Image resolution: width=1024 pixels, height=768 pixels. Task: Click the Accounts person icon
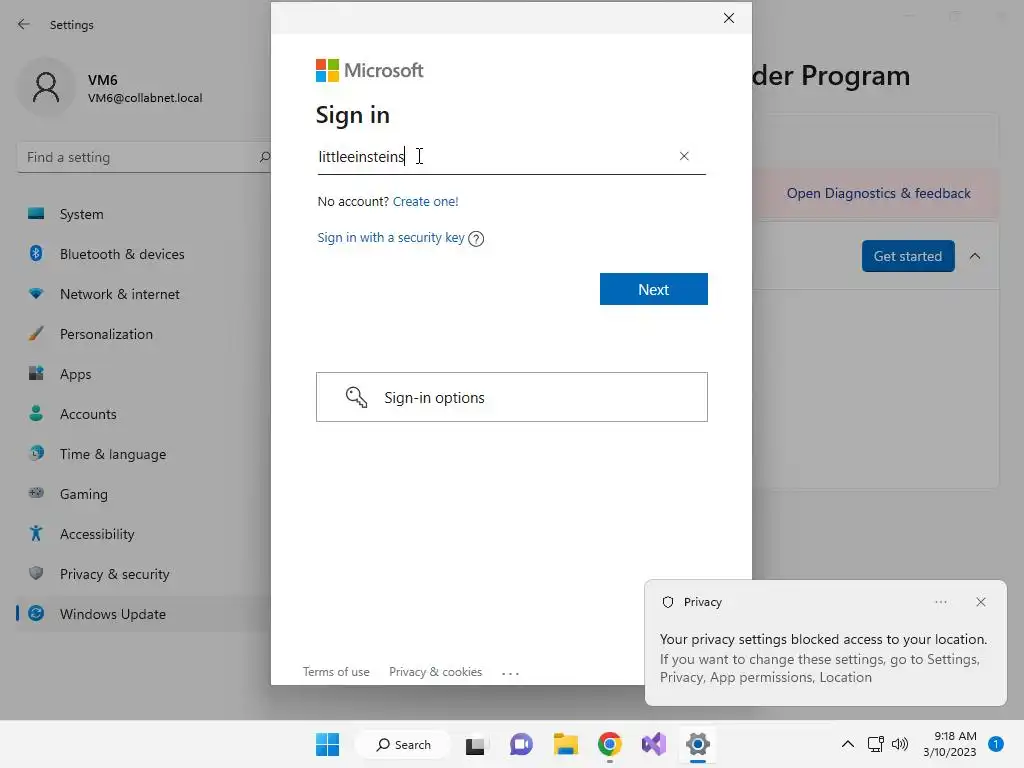[36, 413]
